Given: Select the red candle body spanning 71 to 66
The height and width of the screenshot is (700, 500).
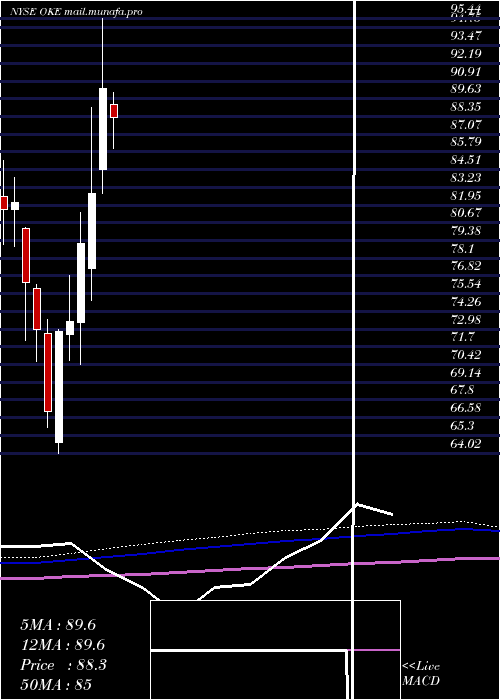Looking at the screenshot, I should pos(48,372).
